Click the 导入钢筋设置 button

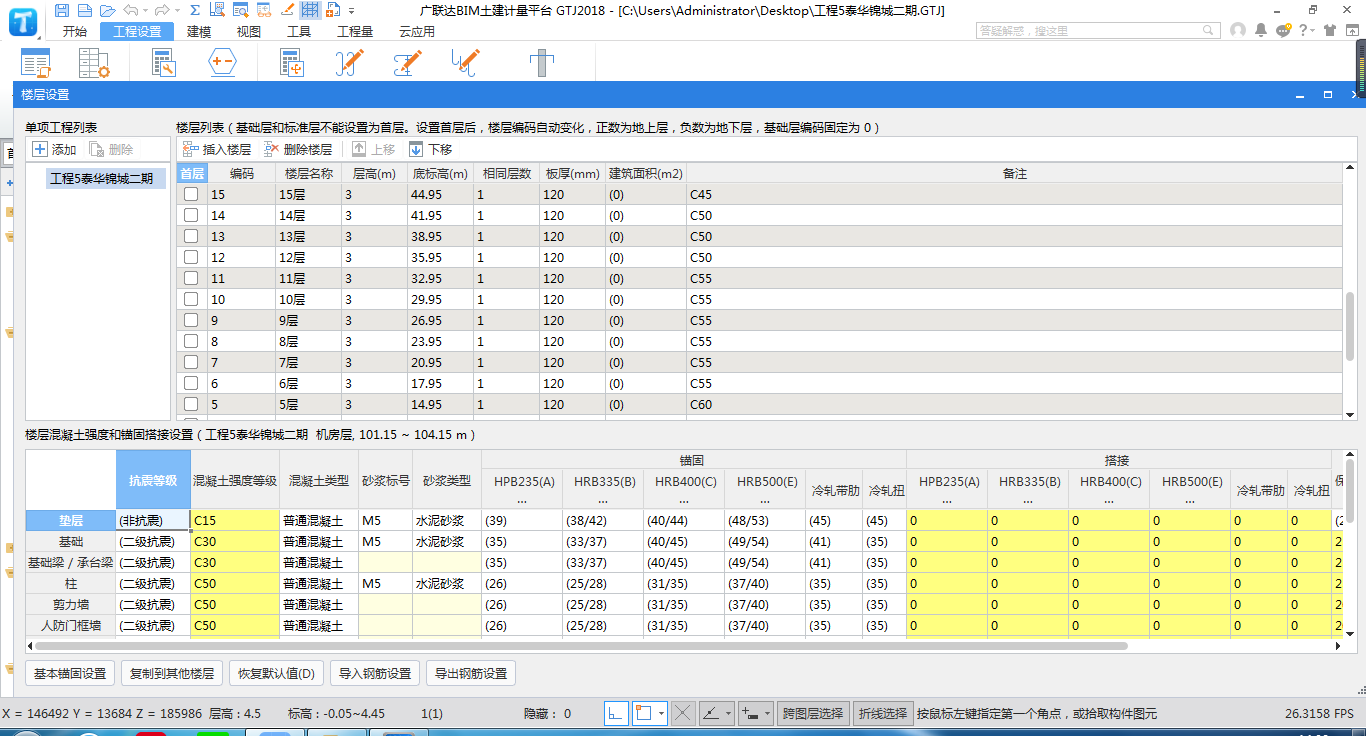pyautogui.click(x=375, y=673)
